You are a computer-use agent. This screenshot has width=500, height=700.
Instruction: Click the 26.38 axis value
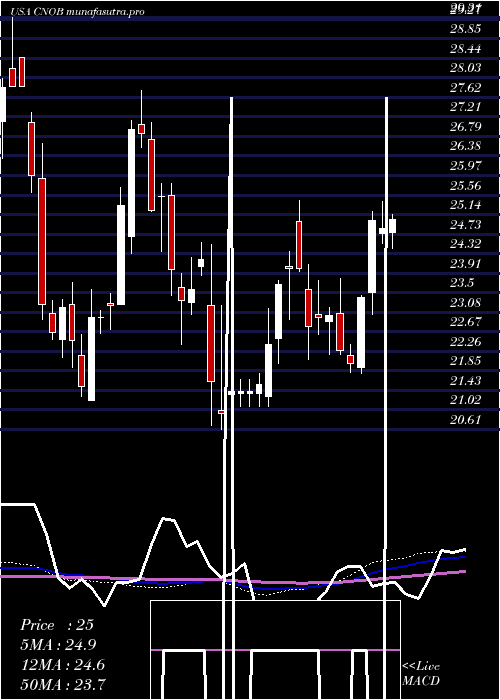coord(466,146)
